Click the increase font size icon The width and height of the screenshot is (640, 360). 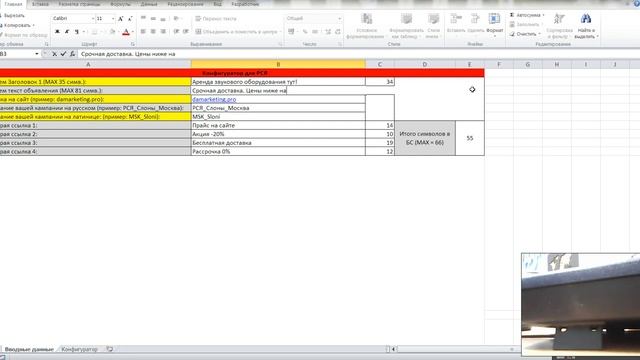coord(120,19)
